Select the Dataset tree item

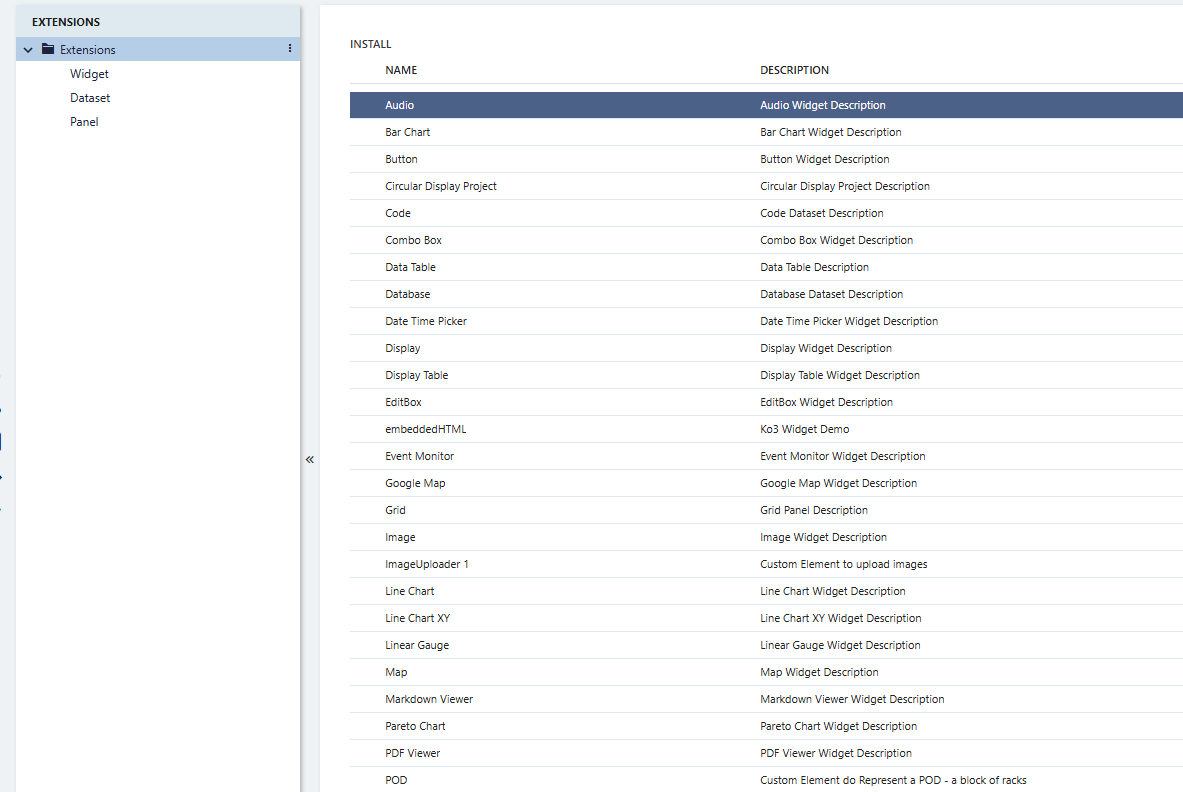[x=90, y=98]
